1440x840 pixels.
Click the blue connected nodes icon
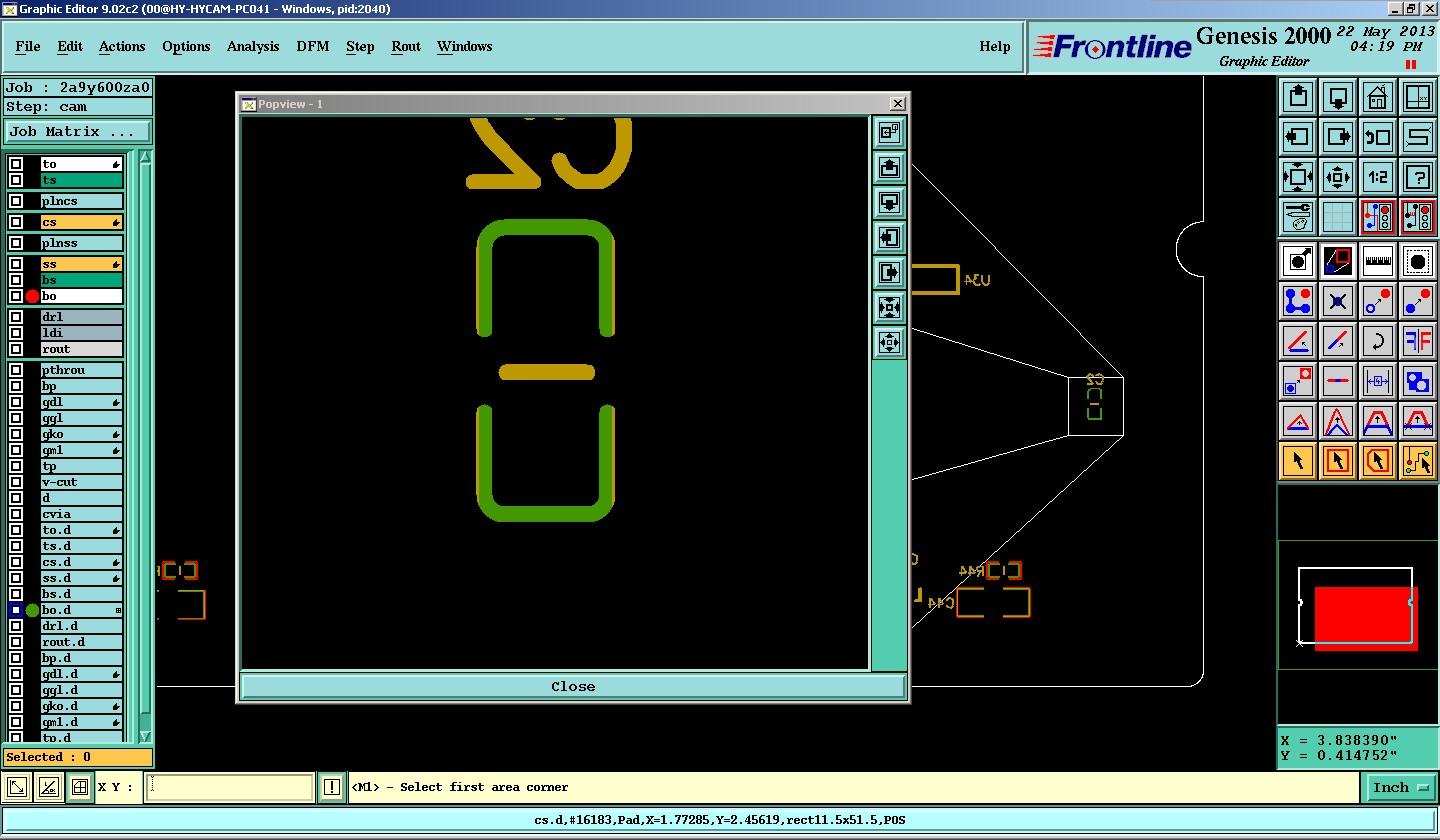pos(1298,301)
